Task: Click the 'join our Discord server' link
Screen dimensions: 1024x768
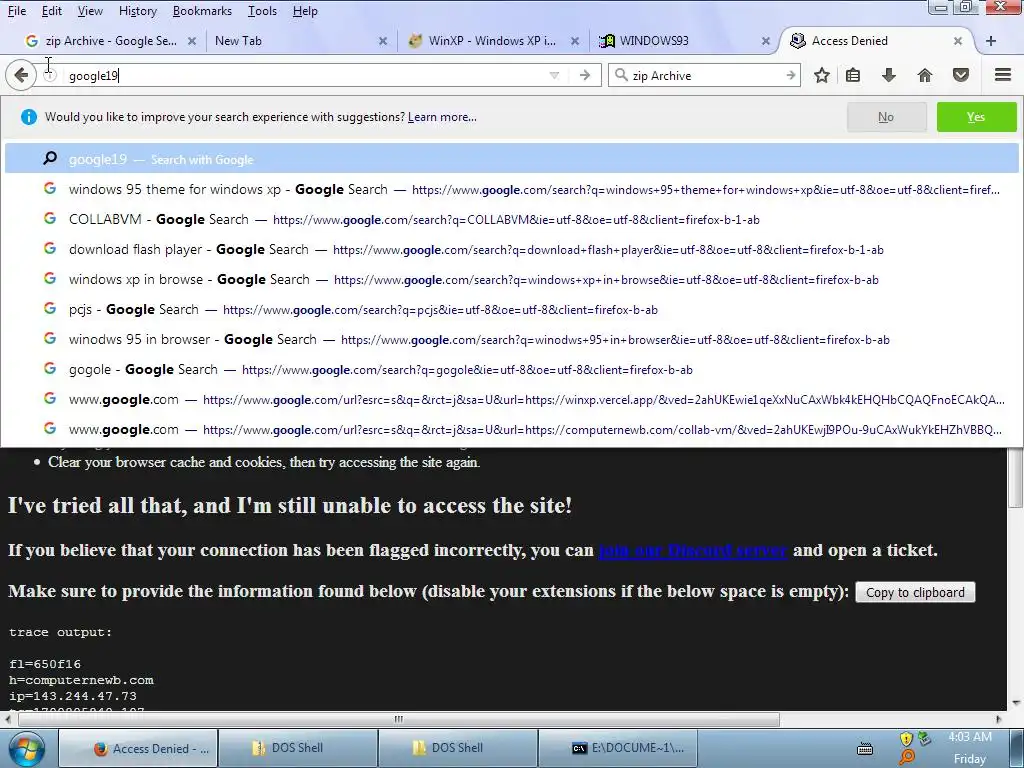Action: 693,550
